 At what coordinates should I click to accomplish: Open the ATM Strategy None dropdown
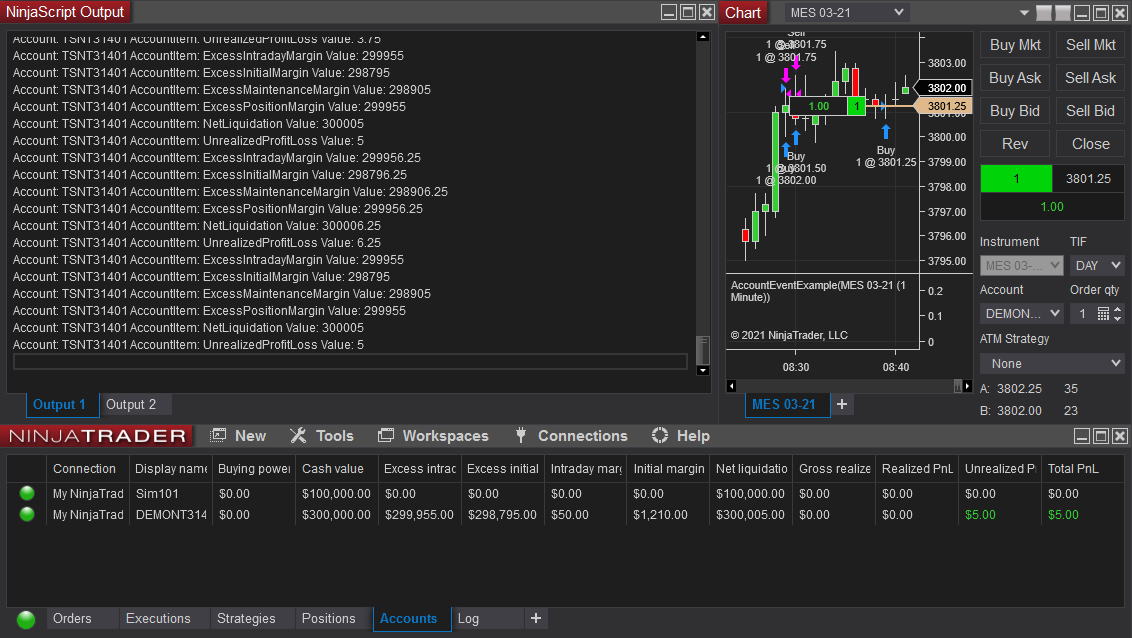click(x=1052, y=364)
